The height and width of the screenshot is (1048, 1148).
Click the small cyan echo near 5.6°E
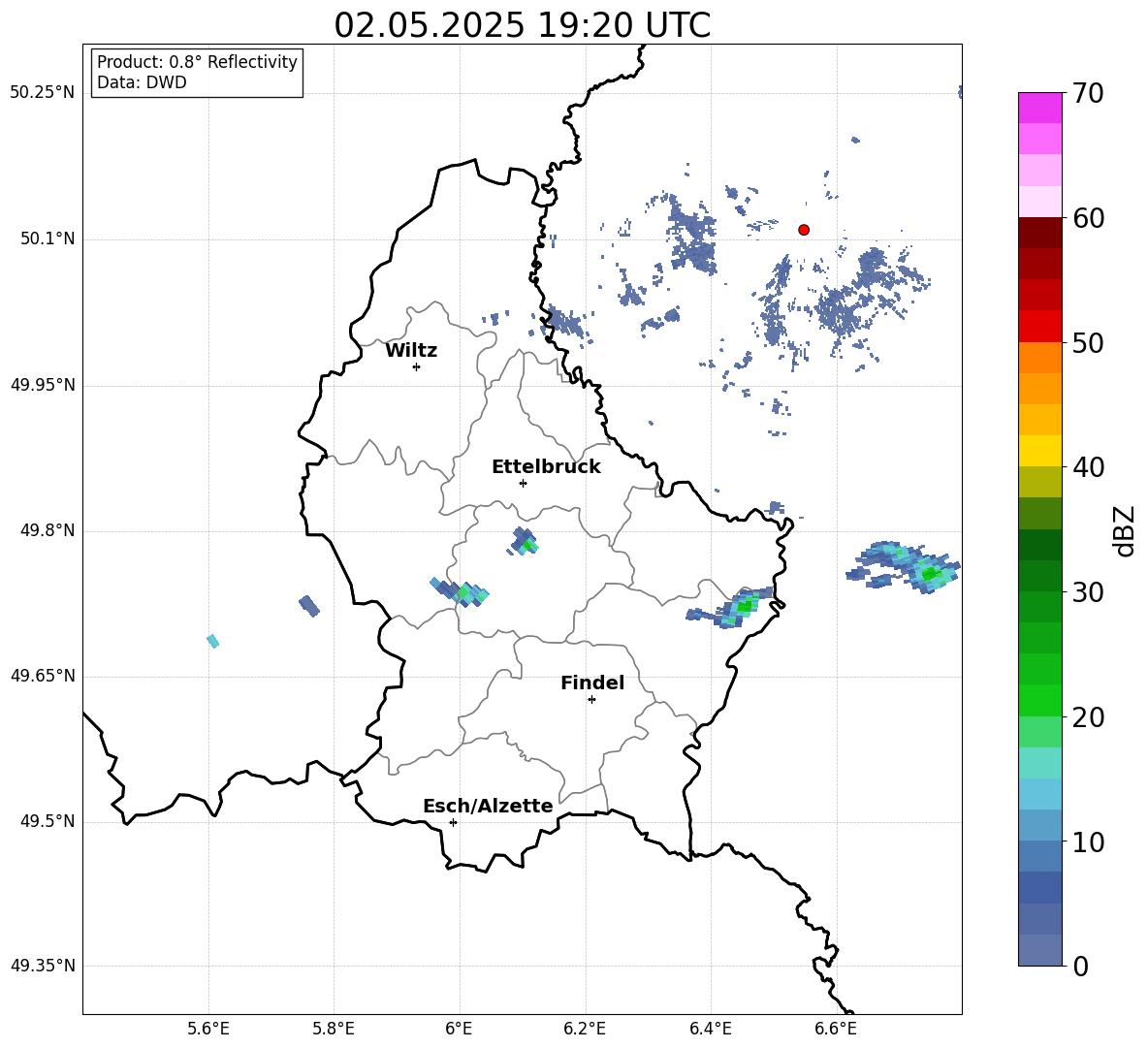pos(213,641)
